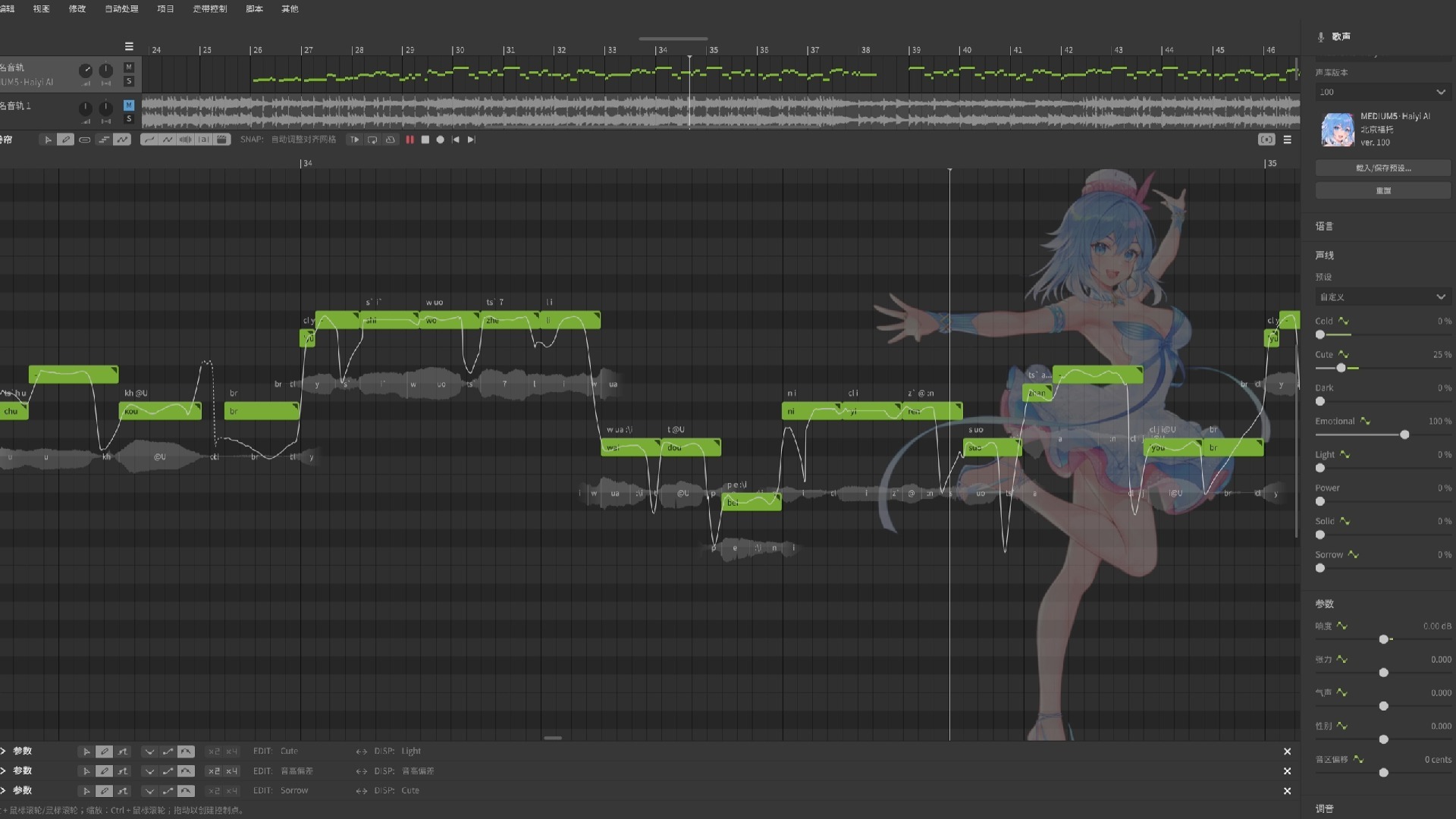Open the 脚本 menu
This screenshot has height=819, width=1456.
pos(254,9)
